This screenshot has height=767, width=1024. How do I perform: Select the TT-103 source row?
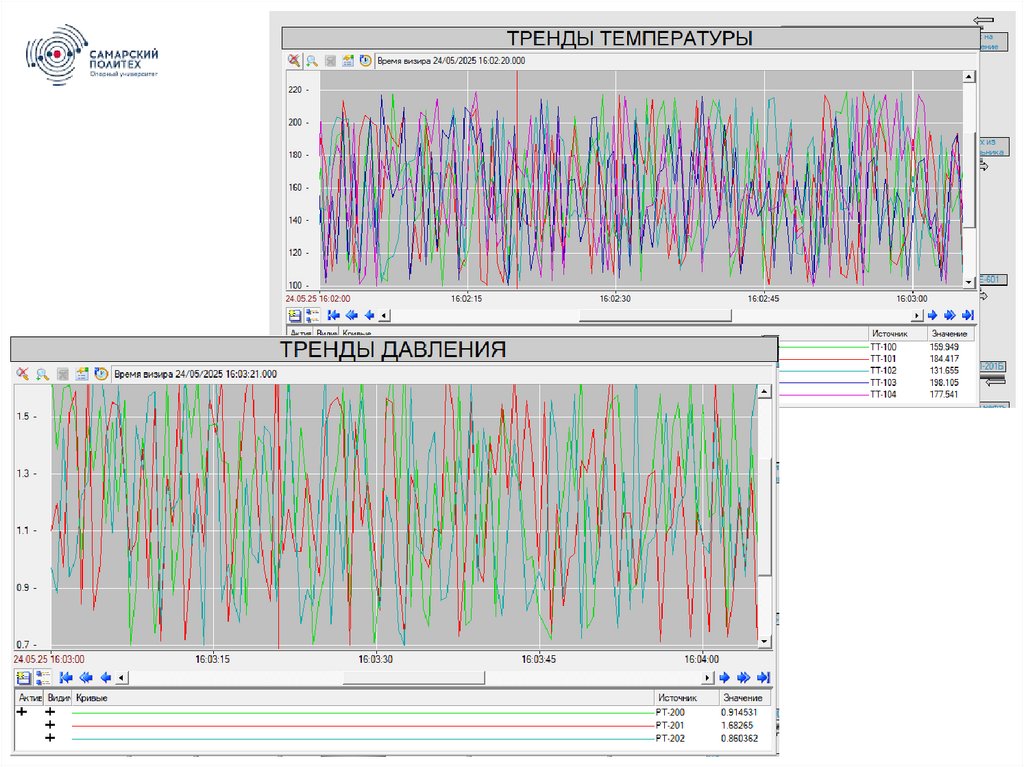[883, 382]
